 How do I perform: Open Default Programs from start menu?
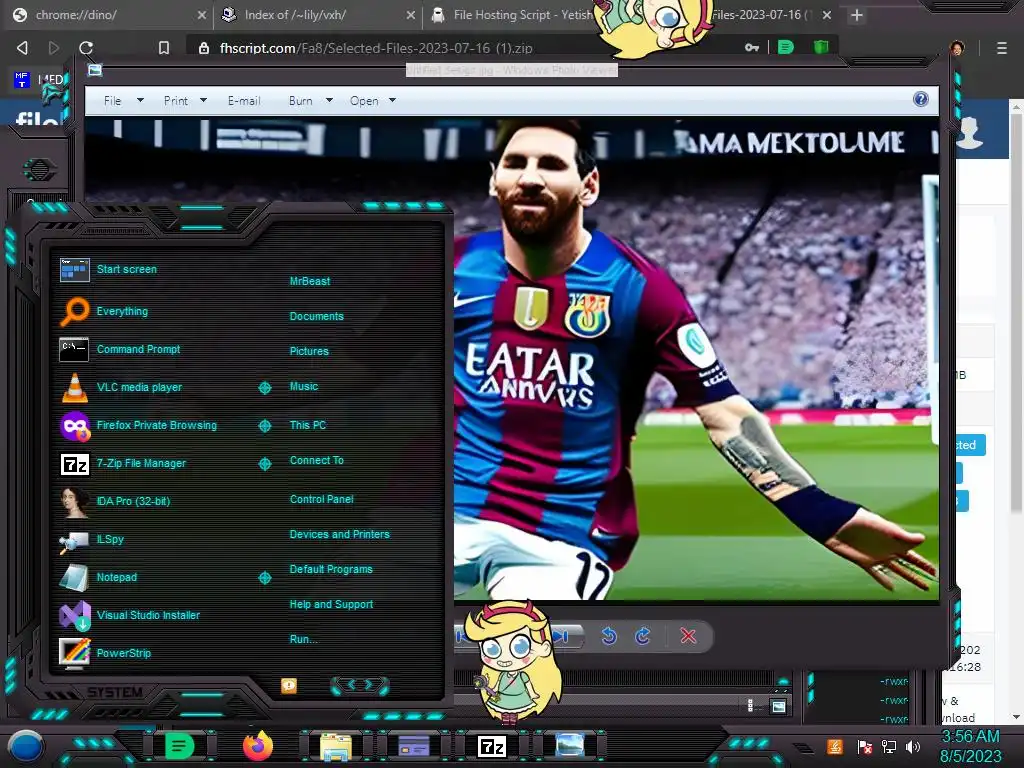(331, 569)
